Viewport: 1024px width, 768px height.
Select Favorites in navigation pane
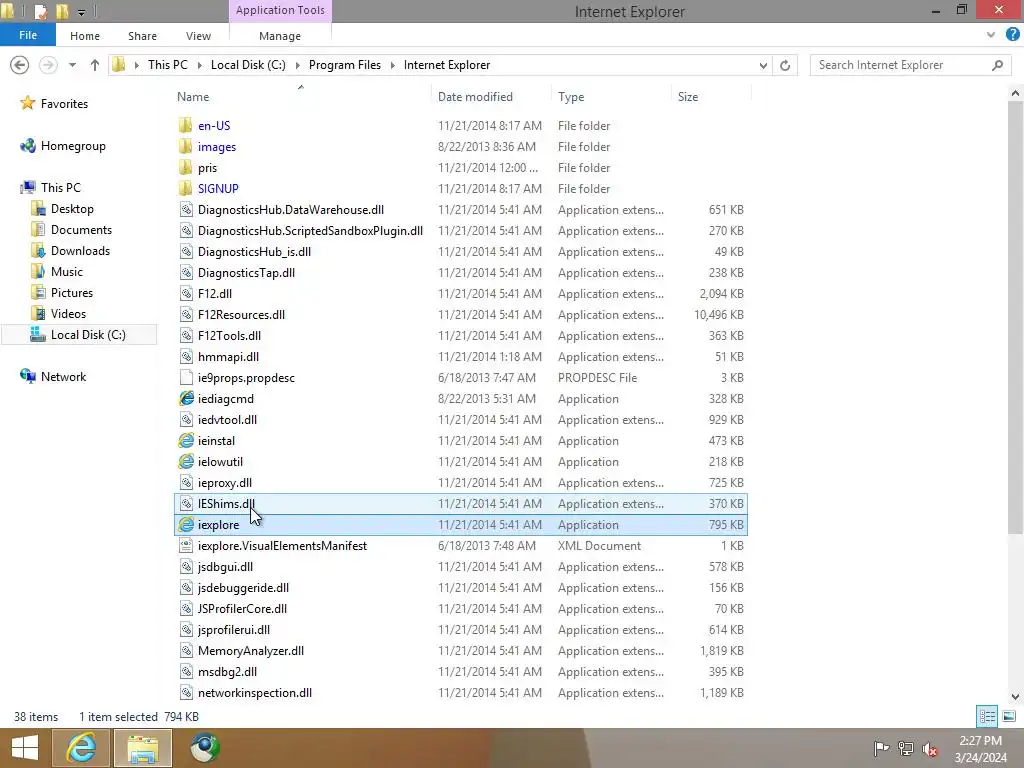[64, 104]
